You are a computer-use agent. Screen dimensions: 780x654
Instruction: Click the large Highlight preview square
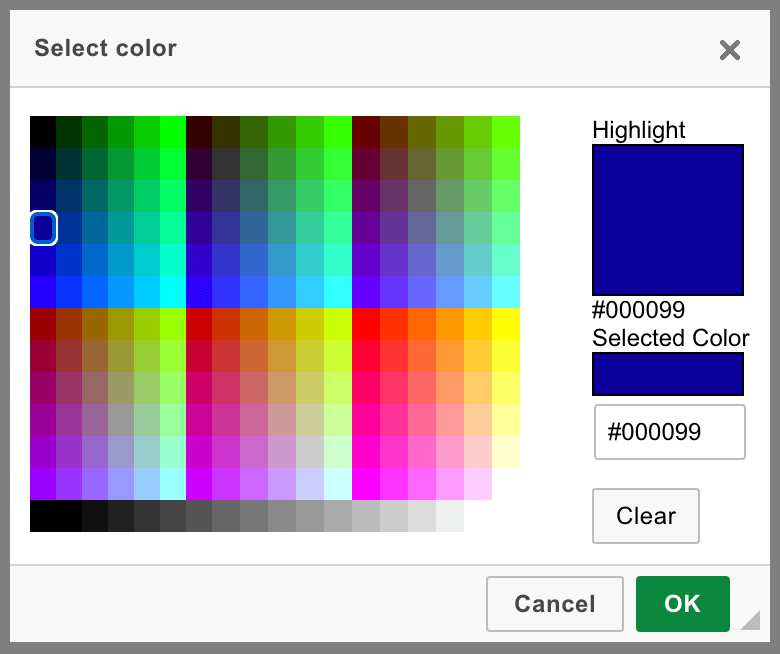tap(668, 220)
